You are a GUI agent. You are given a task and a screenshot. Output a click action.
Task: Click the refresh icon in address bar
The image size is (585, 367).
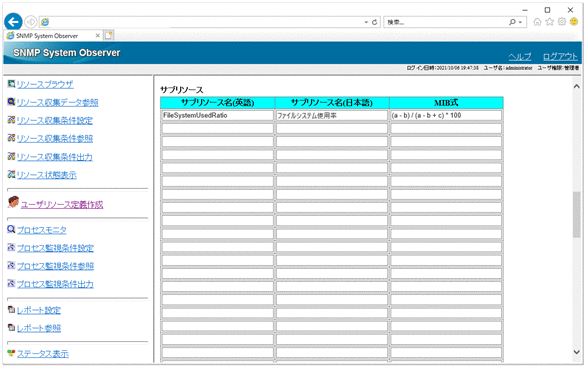tap(375, 22)
